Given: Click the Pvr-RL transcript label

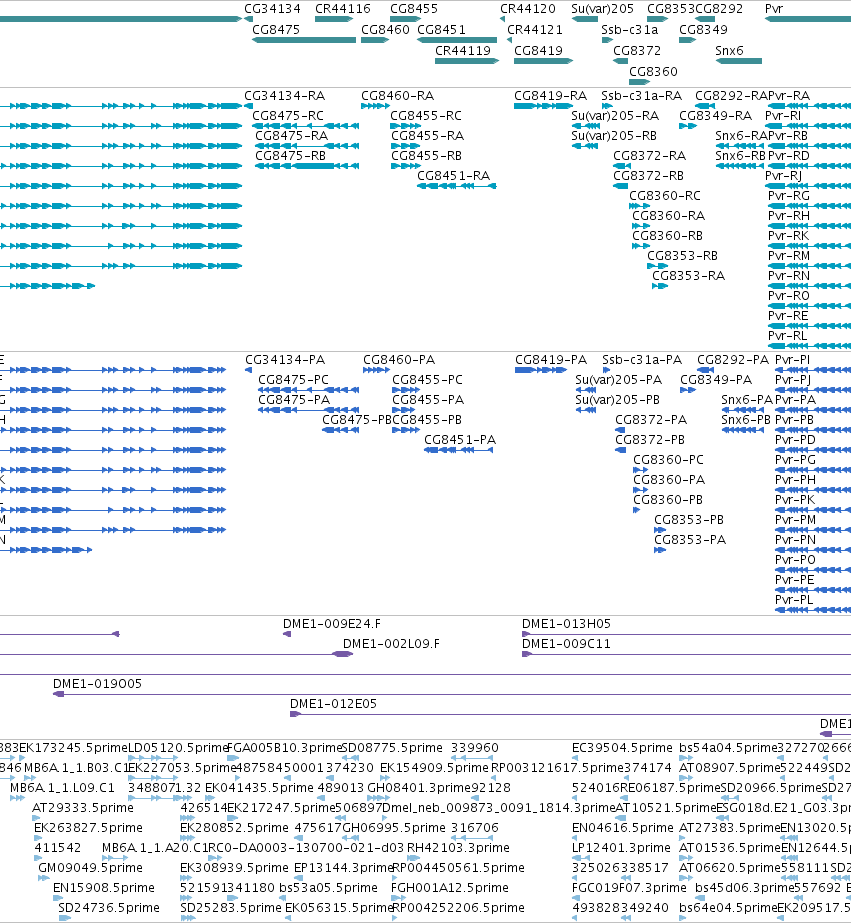Looking at the screenshot, I should (787, 336).
